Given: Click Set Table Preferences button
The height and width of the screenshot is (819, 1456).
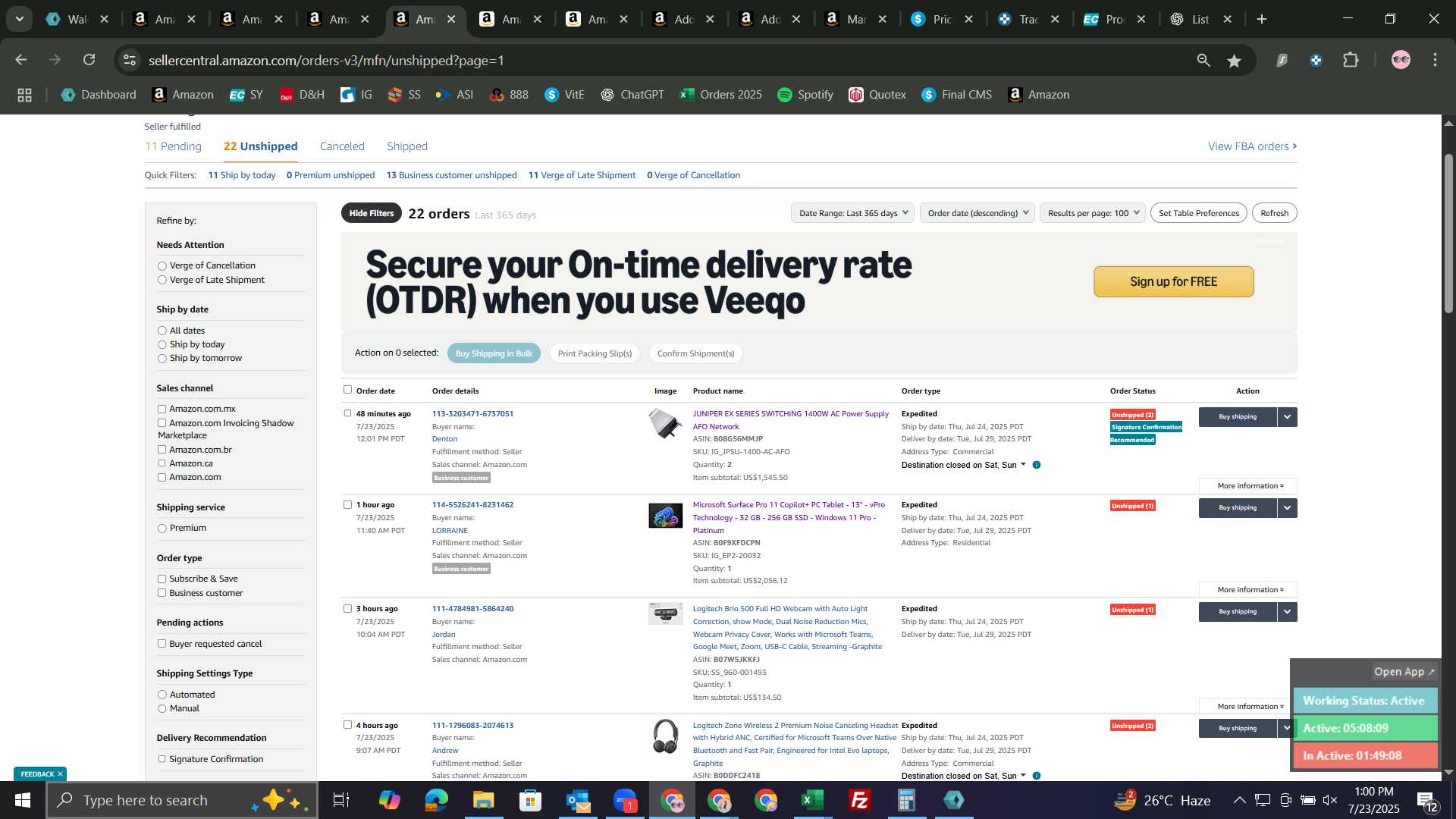Looking at the screenshot, I should (x=1198, y=213).
